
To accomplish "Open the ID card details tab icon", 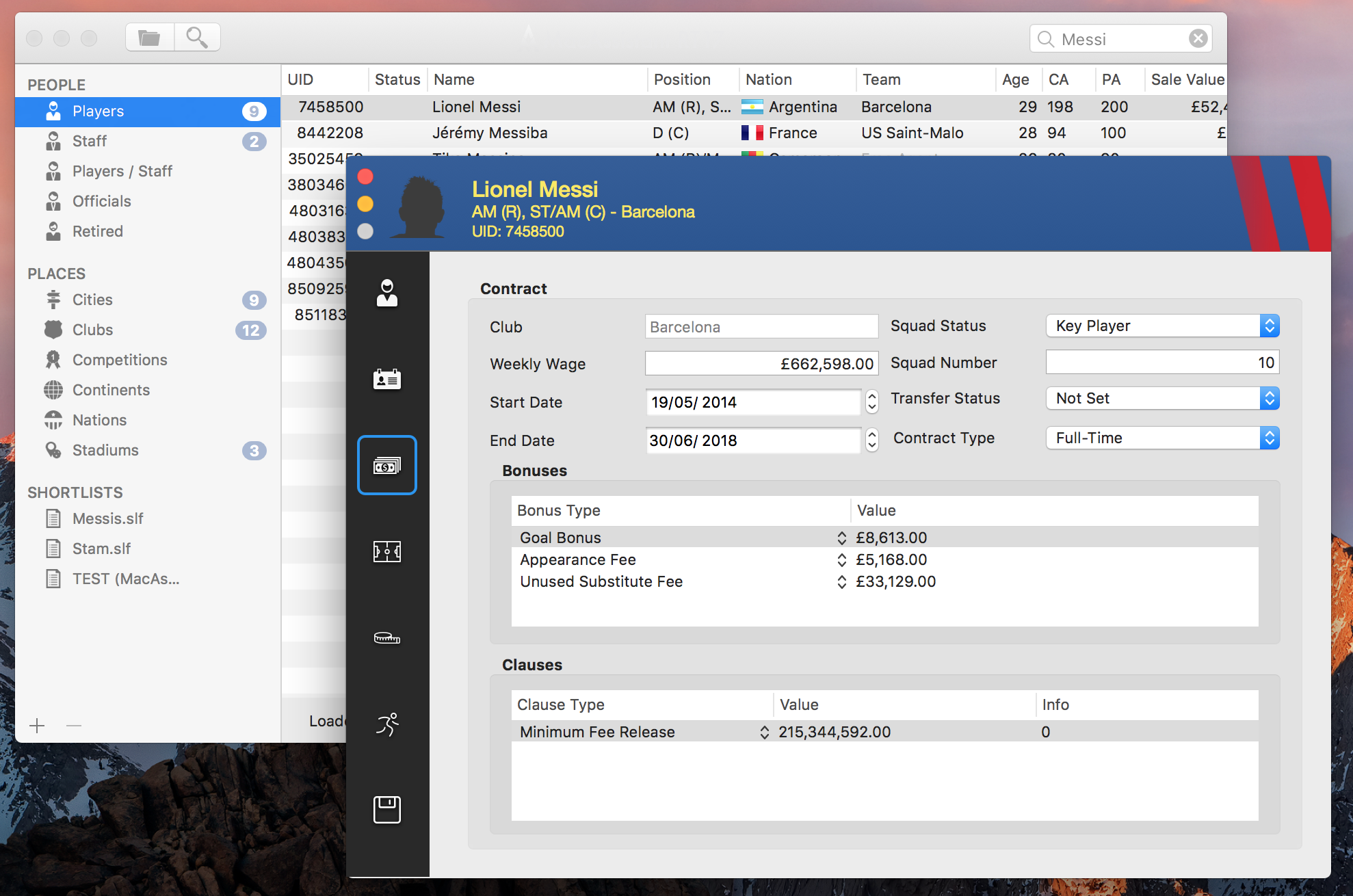I will [387, 379].
